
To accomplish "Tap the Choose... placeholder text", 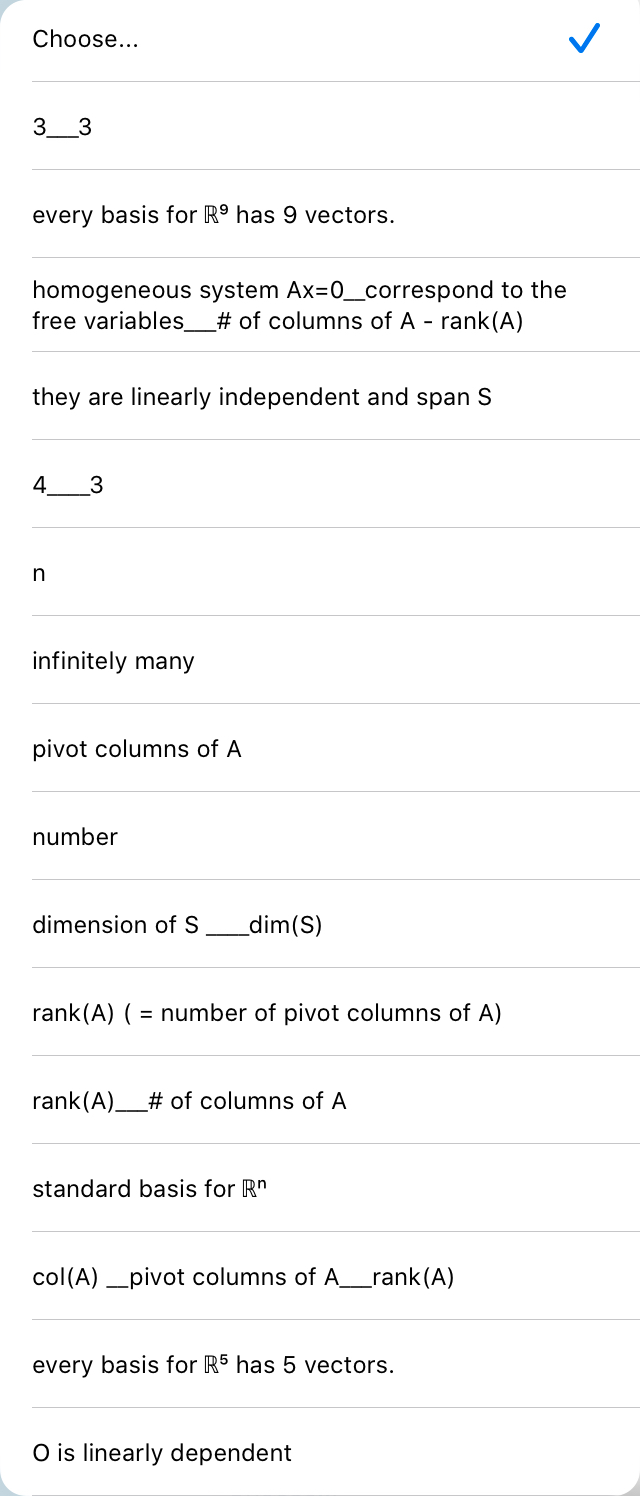I will click(x=86, y=39).
